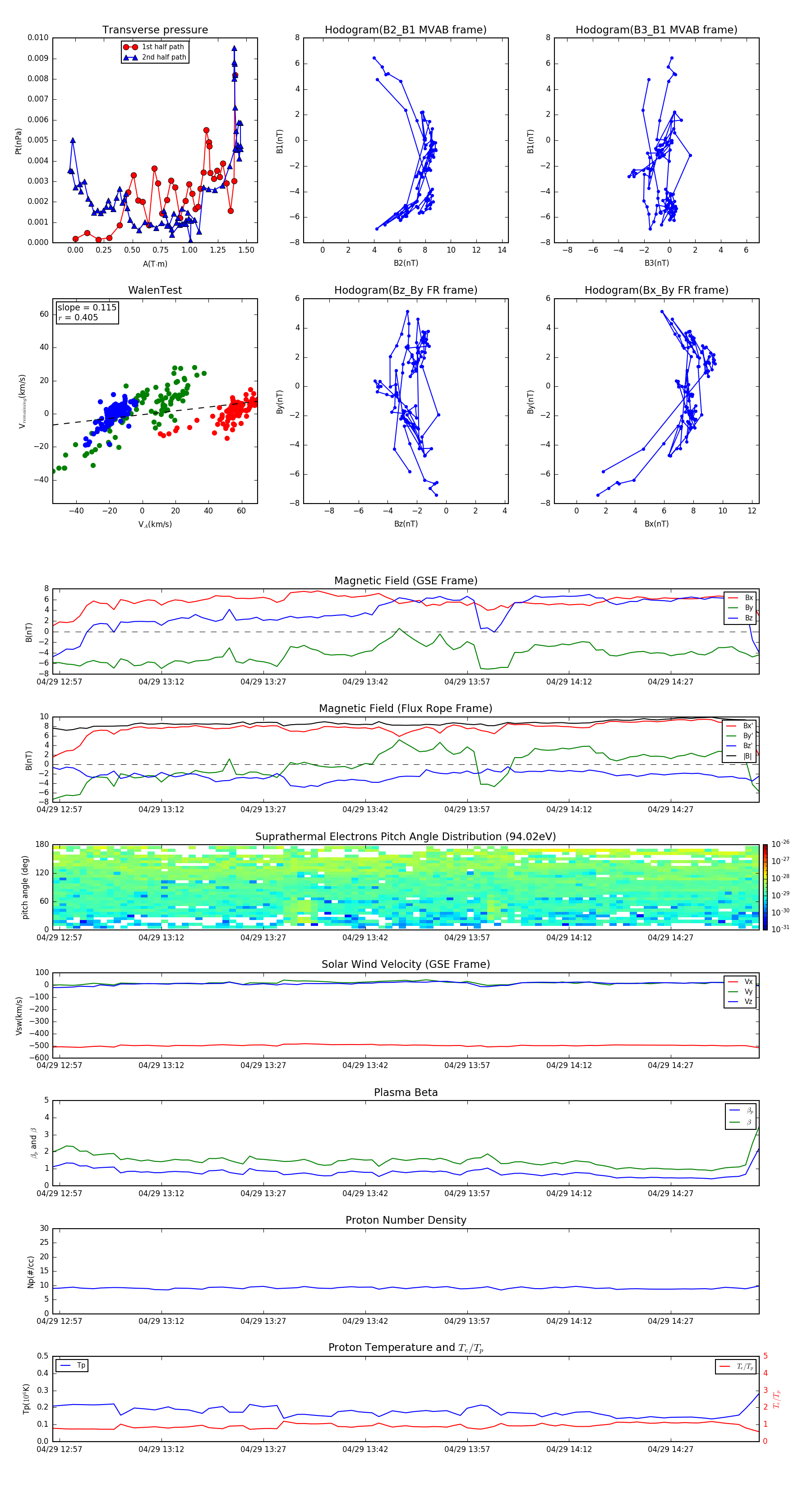Screen dimensions: 812x1489
Task: Click "04/29 12:57" tick under GSE magnetic field
Action: (x=60, y=682)
